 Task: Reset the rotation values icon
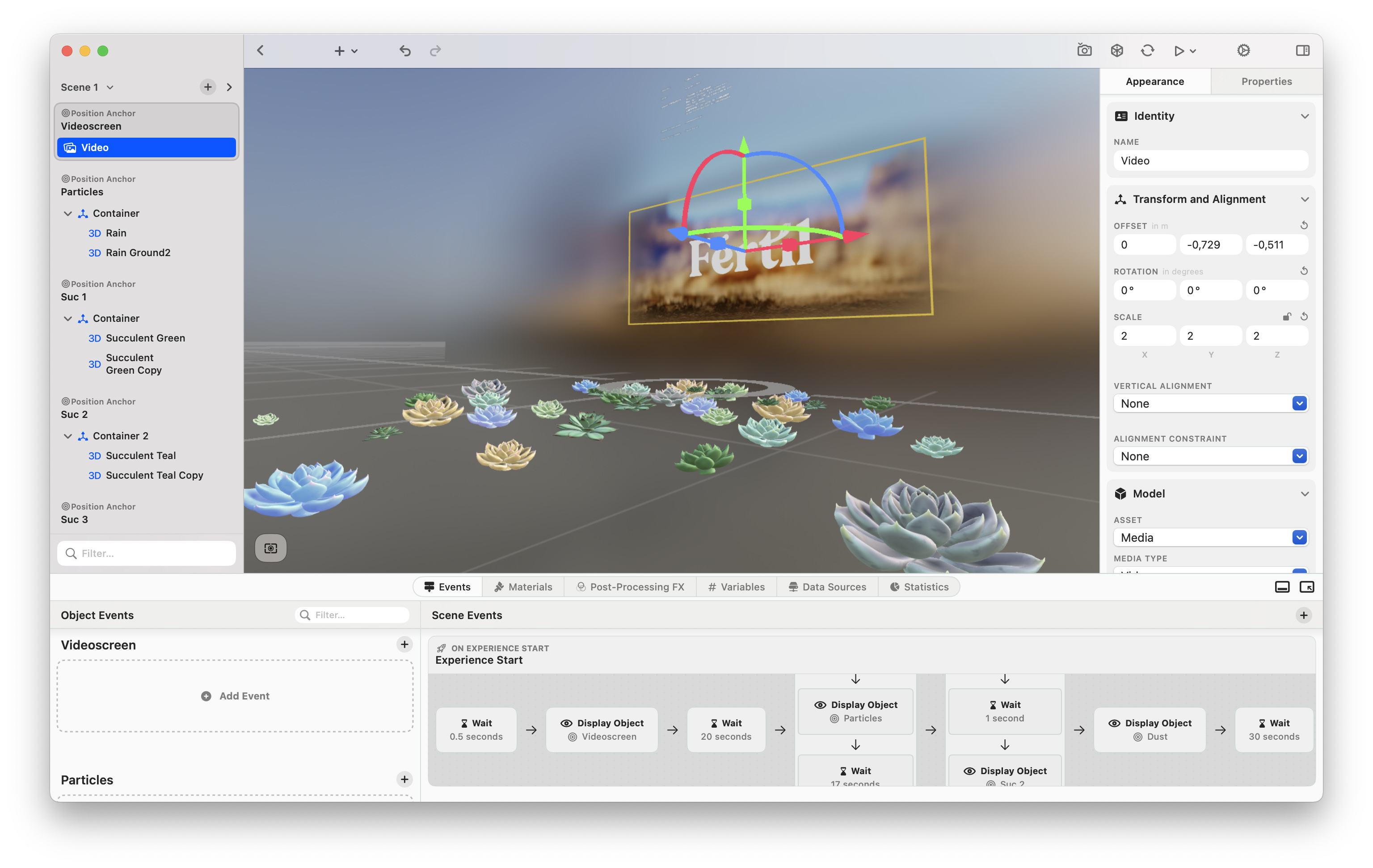click(1303, 271)
